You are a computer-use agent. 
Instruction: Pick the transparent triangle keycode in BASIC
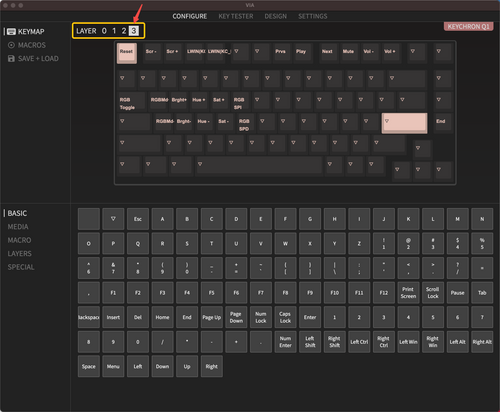[x=113, y=219]
